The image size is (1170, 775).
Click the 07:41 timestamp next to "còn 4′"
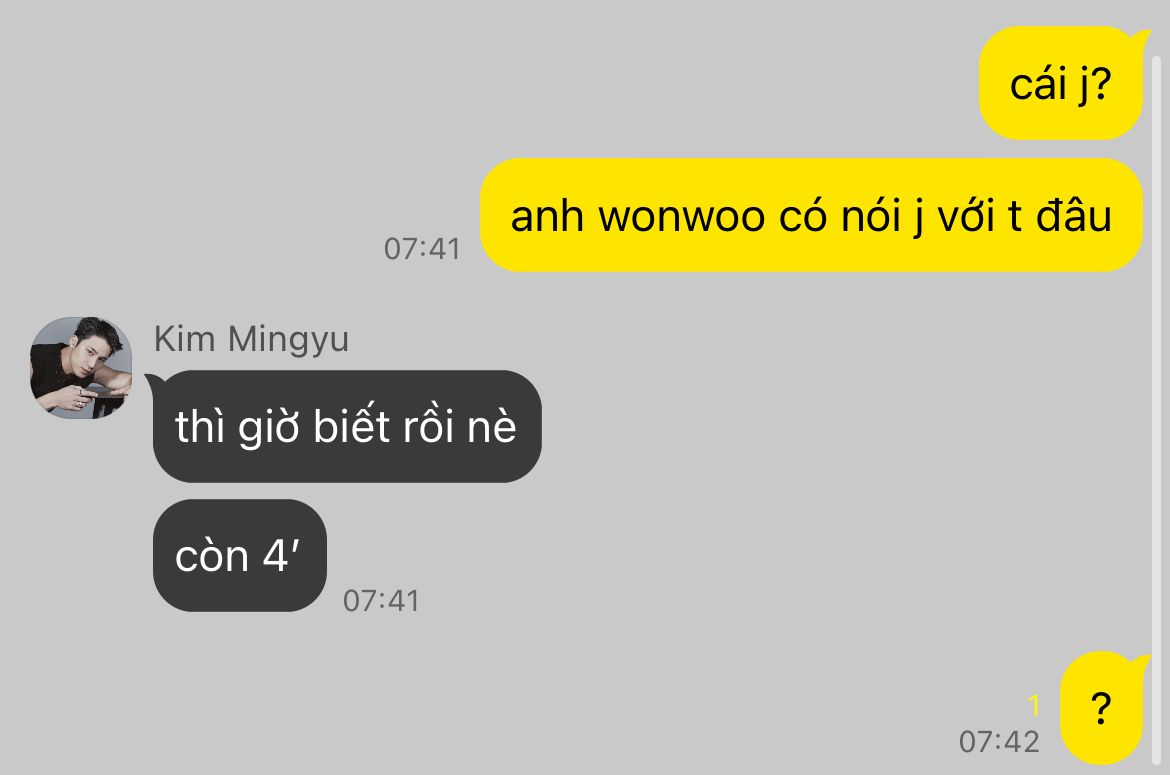click(381, 600)
